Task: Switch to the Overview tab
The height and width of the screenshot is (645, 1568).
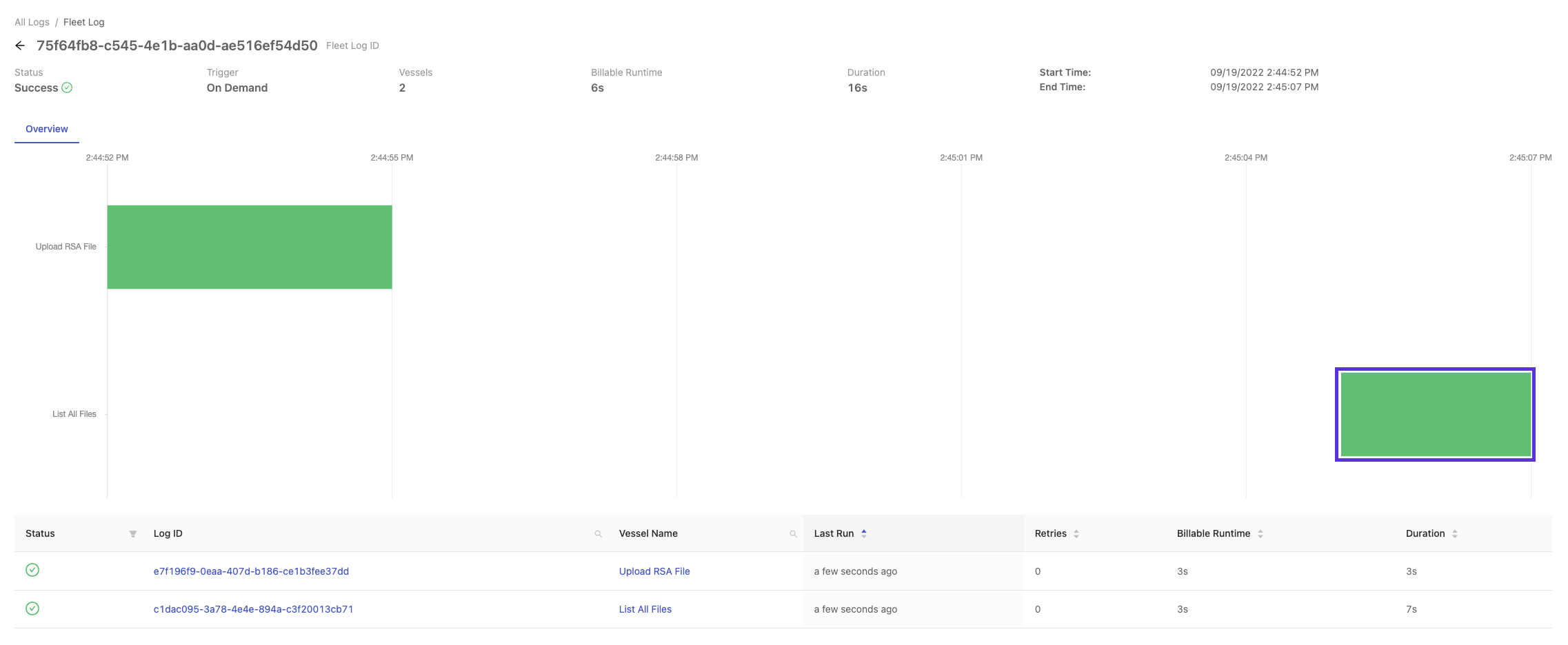Action: [47, 129]
